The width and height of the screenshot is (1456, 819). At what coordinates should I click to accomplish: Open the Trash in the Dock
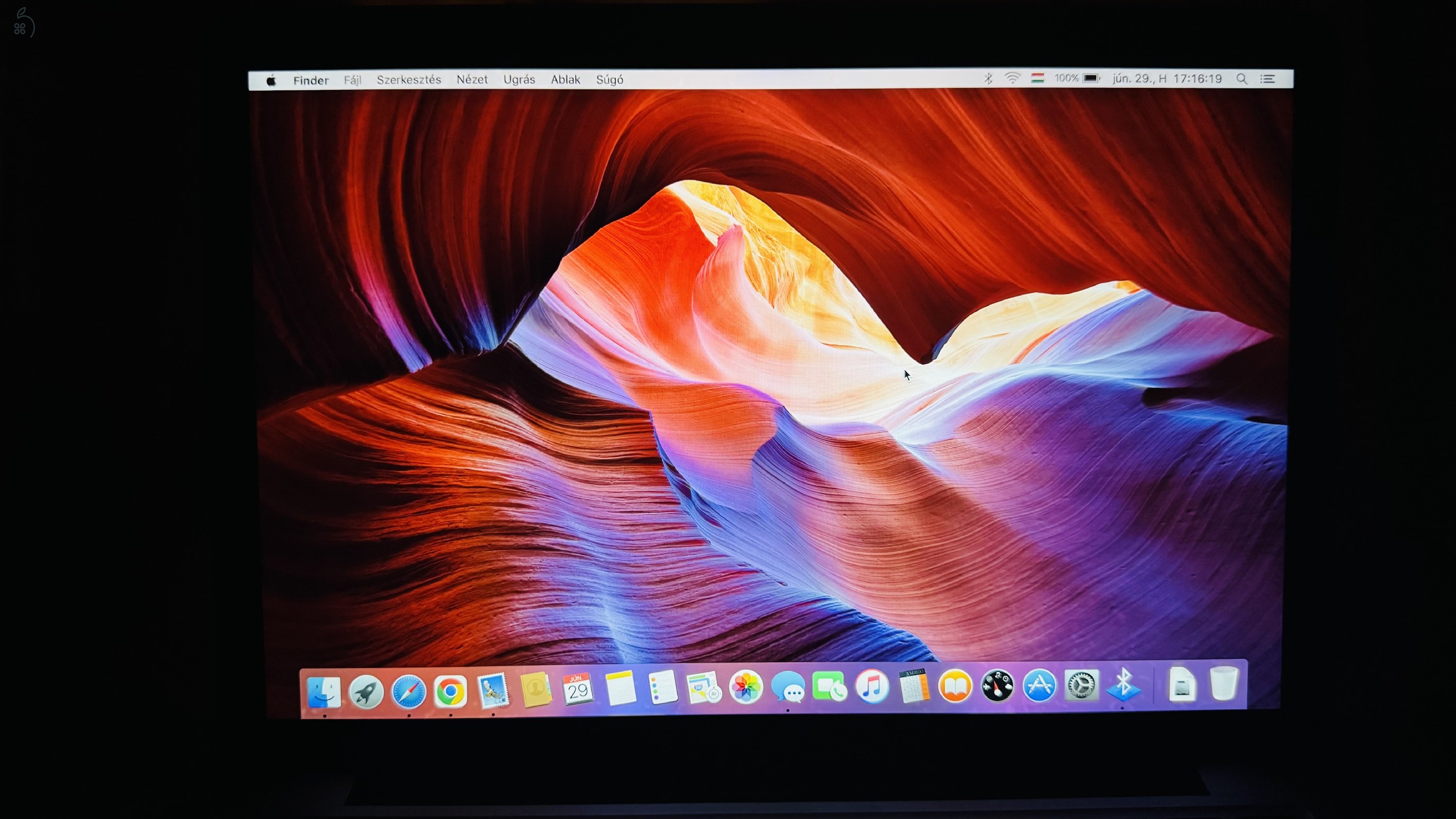(x=1224, y=684)
